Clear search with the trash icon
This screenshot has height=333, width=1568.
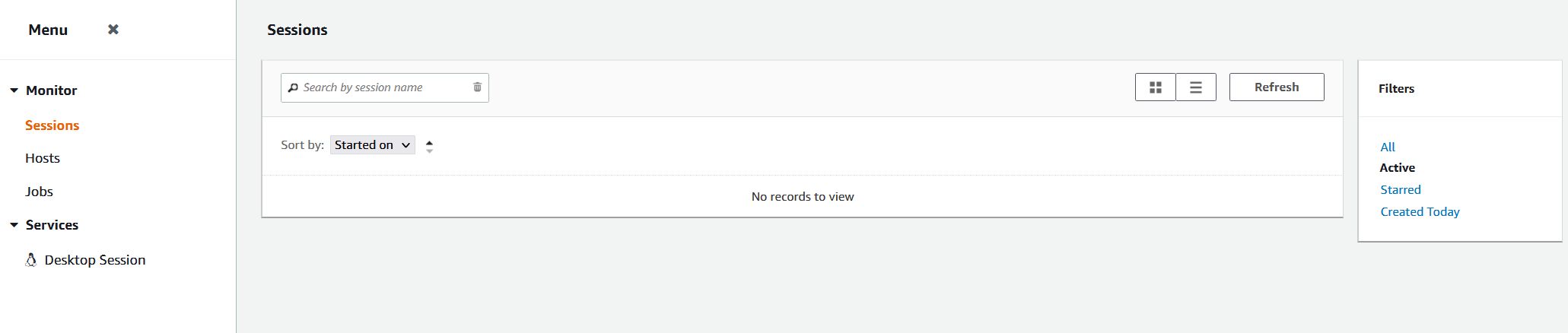pos(477,87)
